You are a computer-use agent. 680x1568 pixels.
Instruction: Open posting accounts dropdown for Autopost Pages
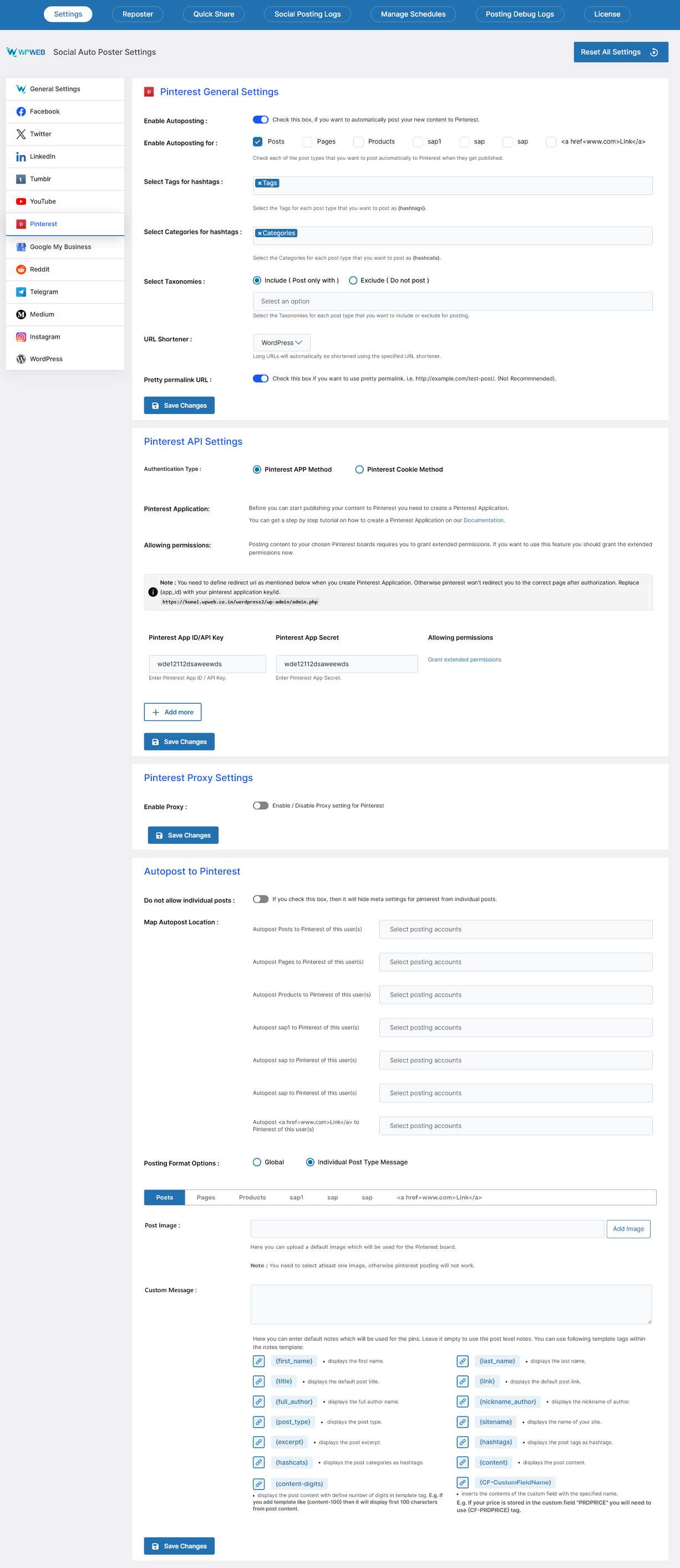(516, 962)
